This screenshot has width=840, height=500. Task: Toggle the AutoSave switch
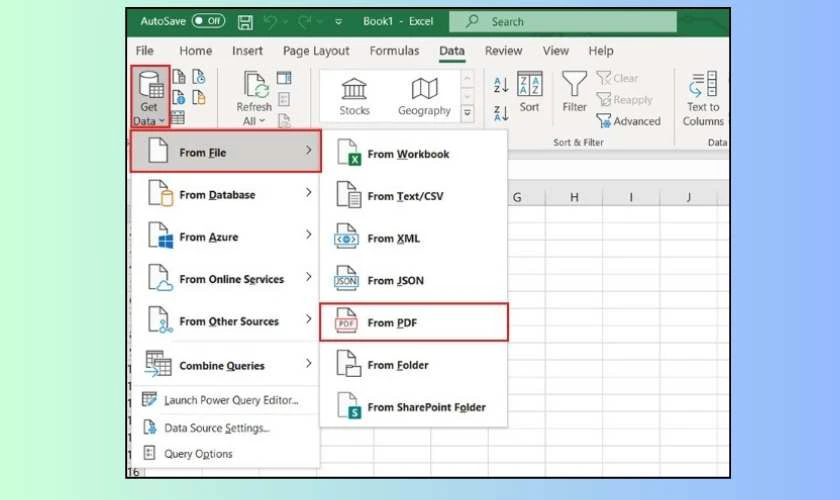click(208, 21)
